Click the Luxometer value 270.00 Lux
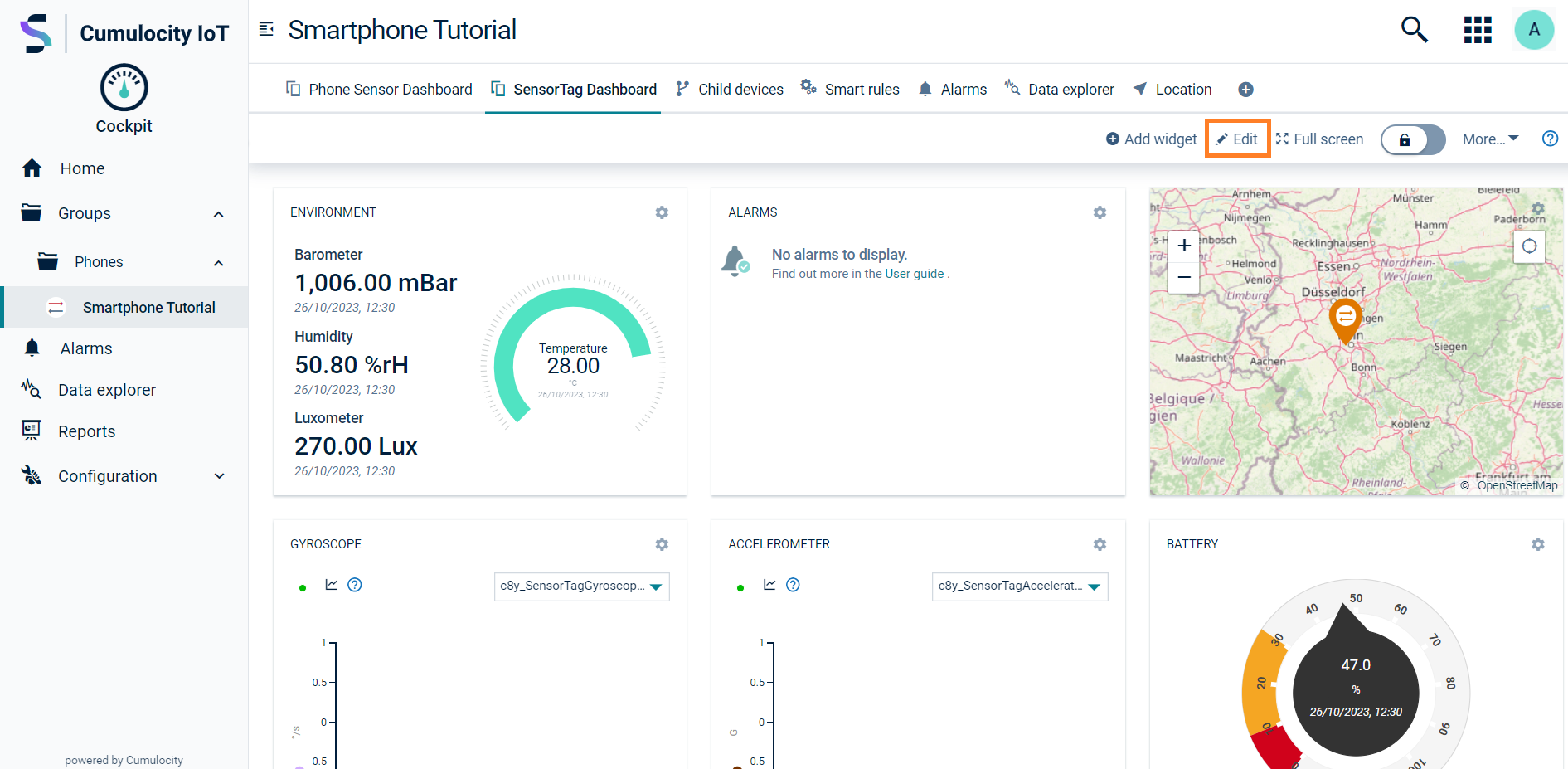This screenshot has width=1568, height=769. pos(356,446)
